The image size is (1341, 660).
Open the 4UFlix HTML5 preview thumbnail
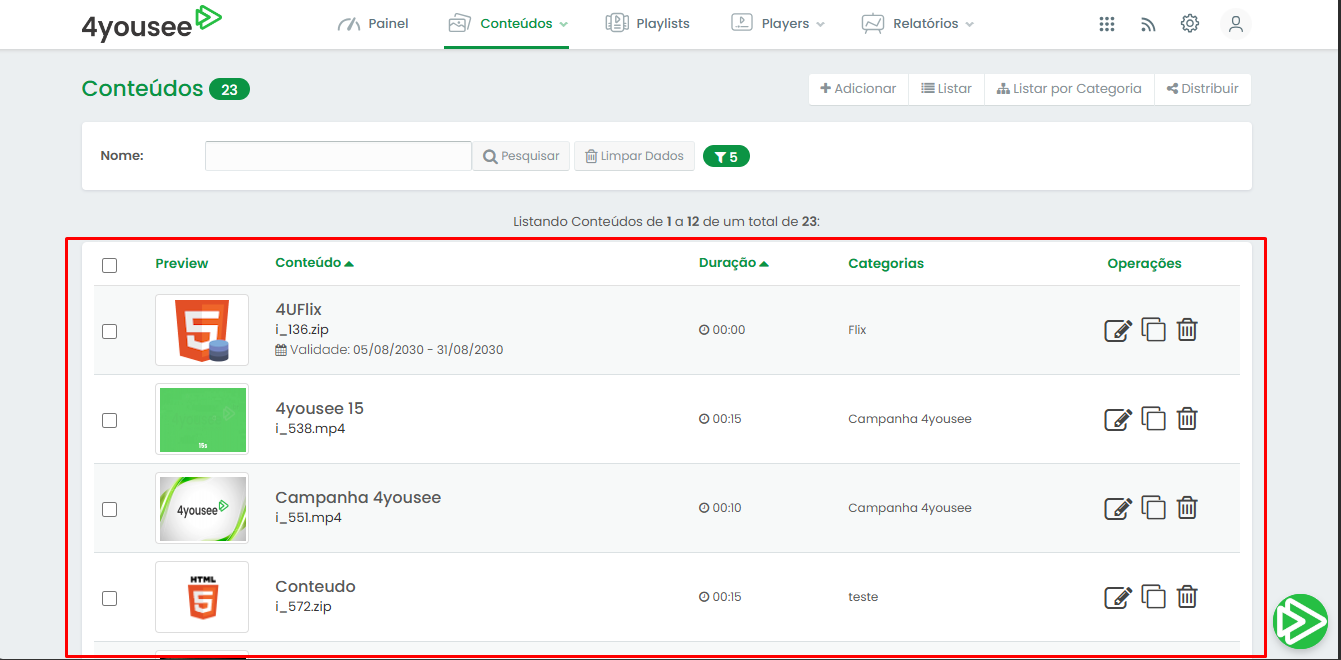click(x=202, y=330)
